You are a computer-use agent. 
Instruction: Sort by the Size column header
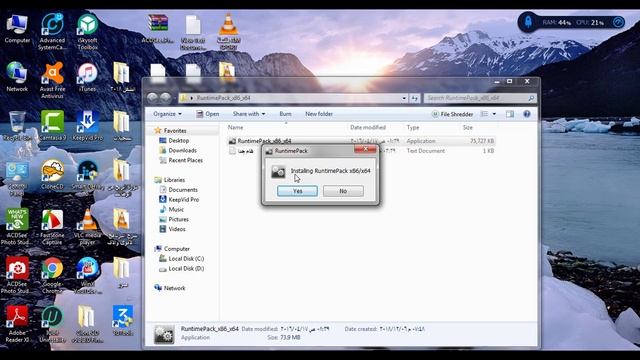[468, 127]
